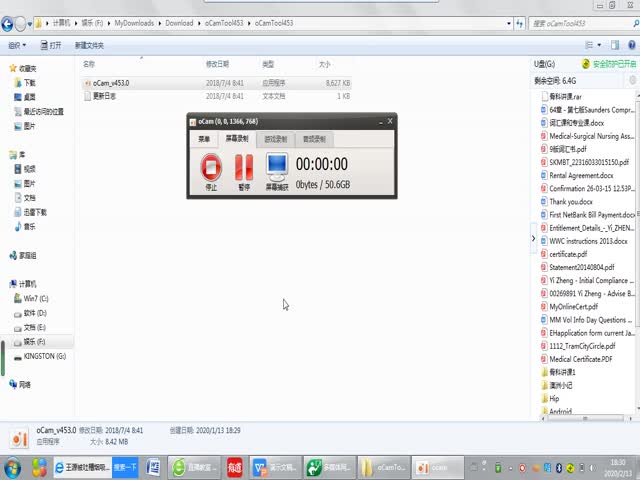Switch to the 游戏录制 tab
The width and height of the screenshot is (640, 480).
[x=275, y=139]
